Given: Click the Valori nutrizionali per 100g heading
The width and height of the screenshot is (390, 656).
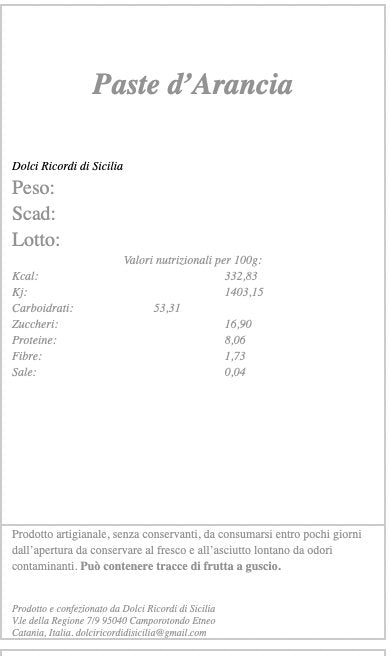Looking at the screenshot, I should 193,260.
